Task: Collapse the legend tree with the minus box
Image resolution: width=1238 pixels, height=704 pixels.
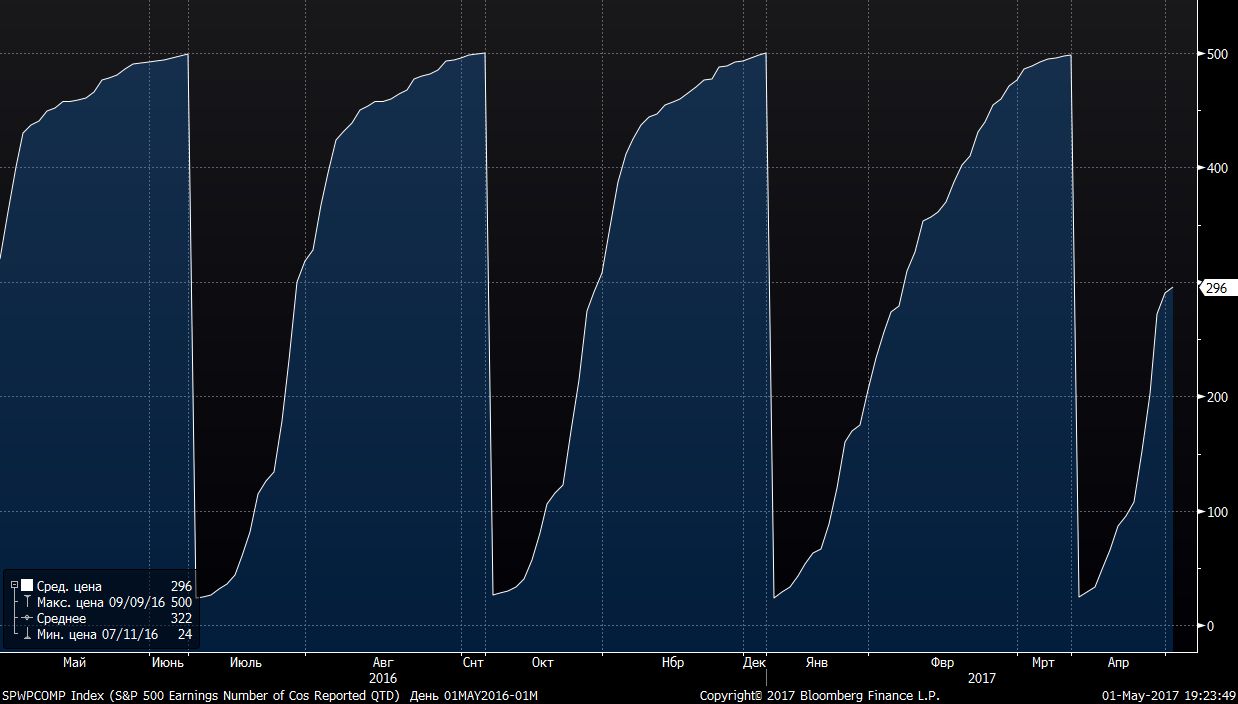Action: click(x=14, y=586)
